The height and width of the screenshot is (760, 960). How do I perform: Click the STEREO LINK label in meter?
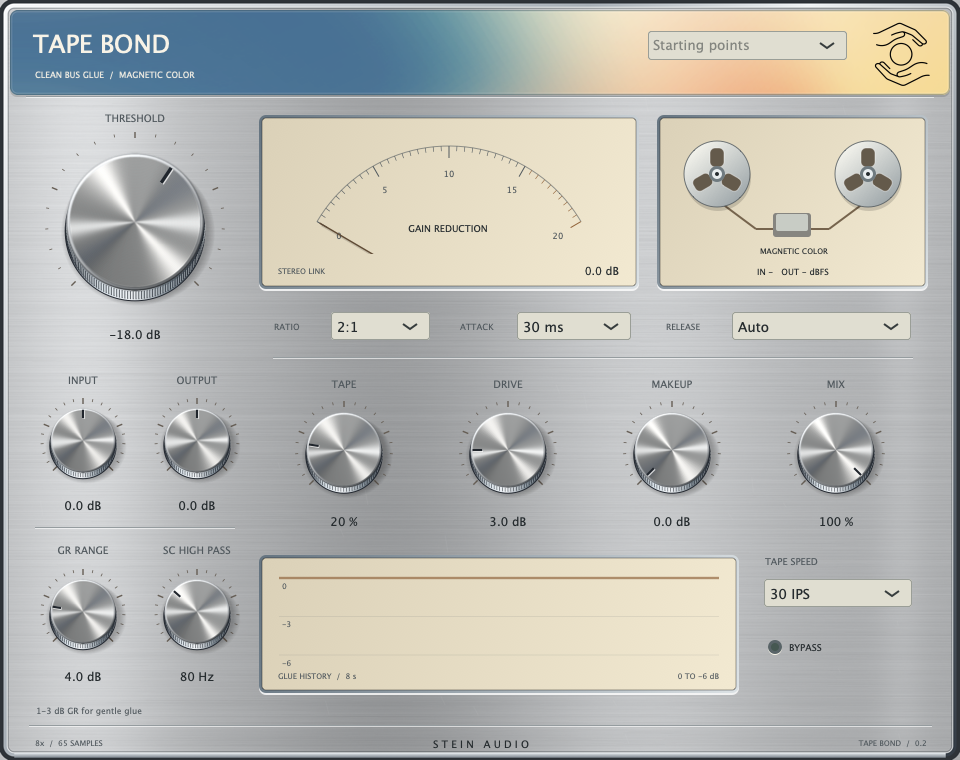301,271
